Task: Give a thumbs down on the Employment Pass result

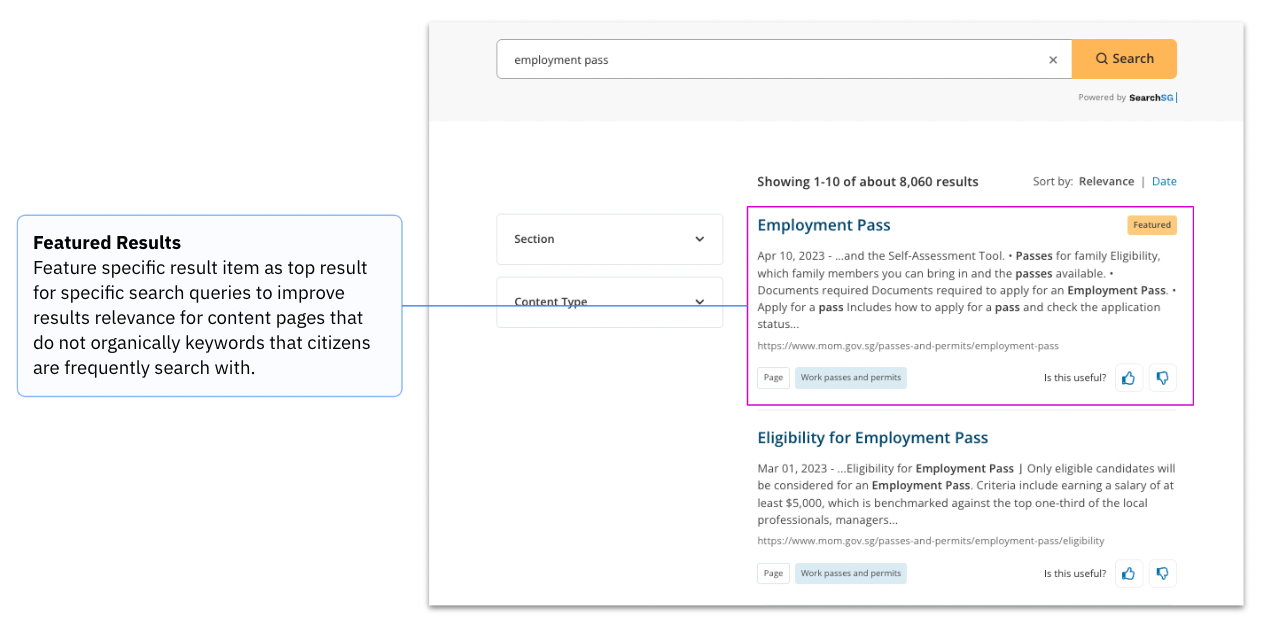Action: click(1162, 377)
